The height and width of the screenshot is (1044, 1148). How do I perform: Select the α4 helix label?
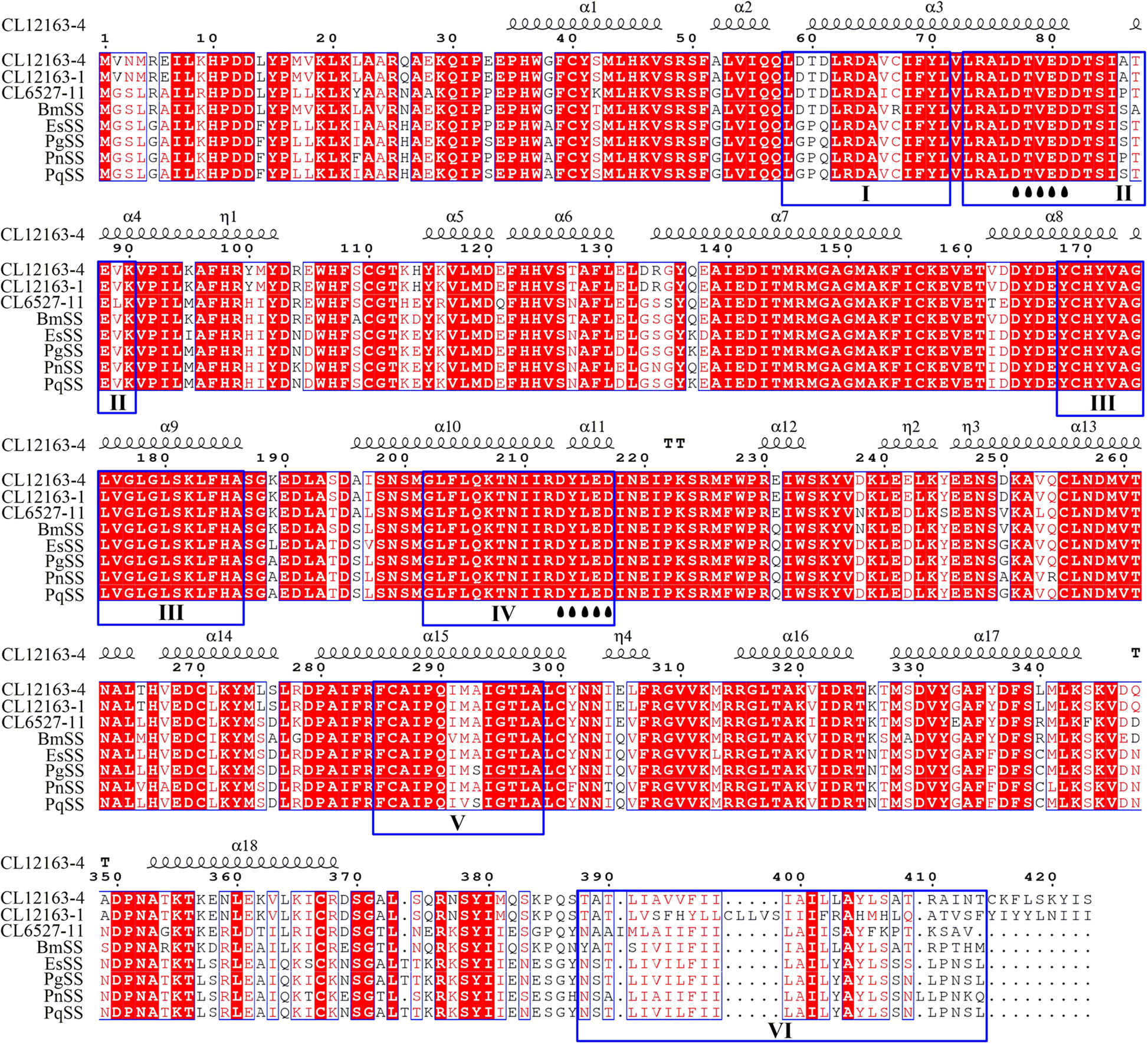tap(132, 217)
